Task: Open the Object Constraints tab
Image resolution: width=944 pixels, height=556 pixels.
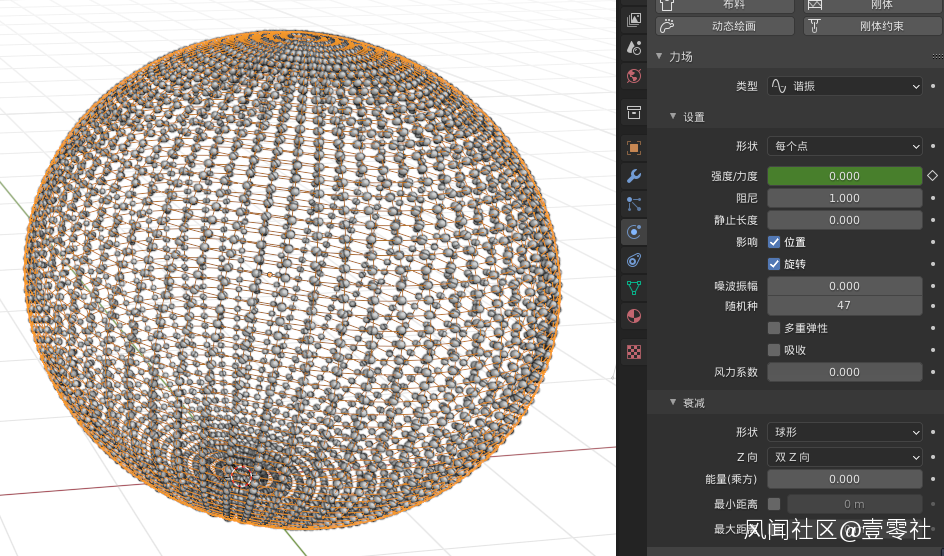Action: (634, 260)
